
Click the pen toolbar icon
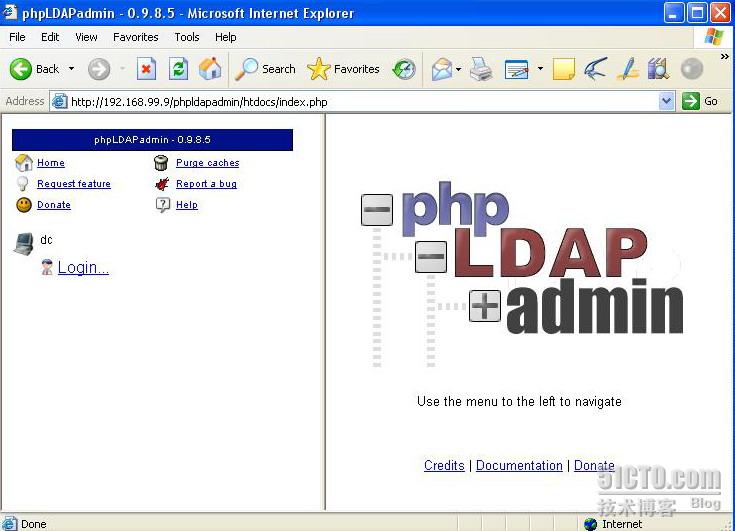[628, 69]
